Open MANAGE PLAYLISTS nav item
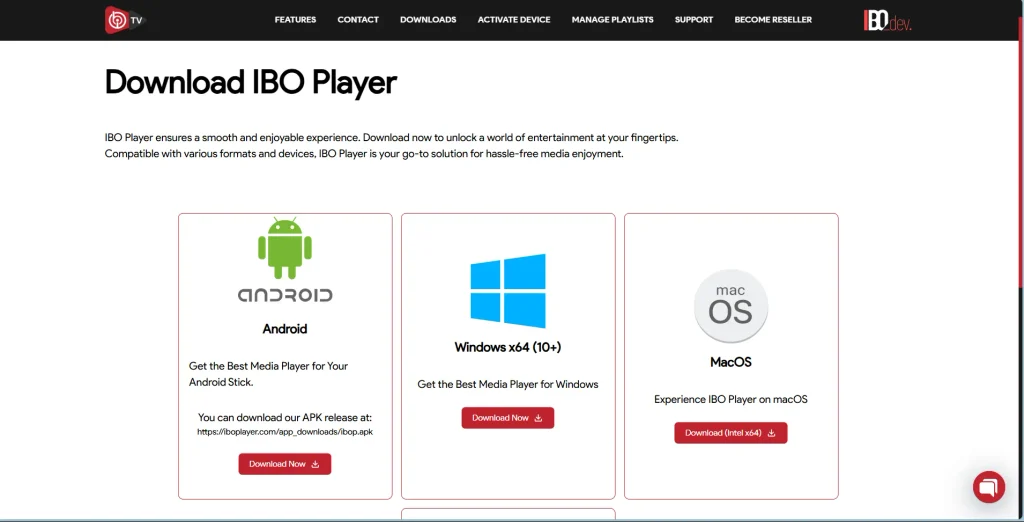The image size is (1024, 522). 613,20
